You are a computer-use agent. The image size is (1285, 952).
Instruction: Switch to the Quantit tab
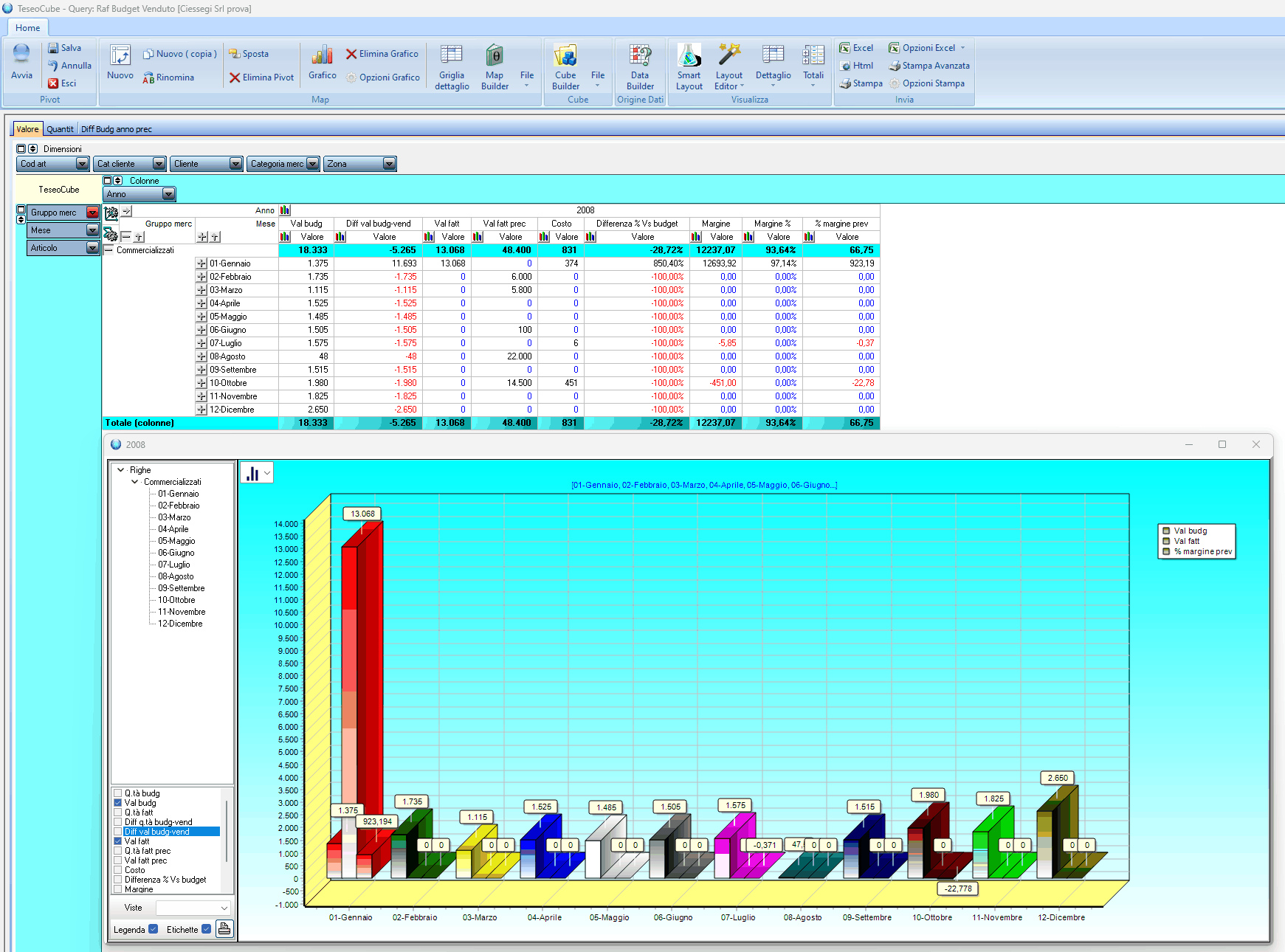click(x=60, y=129)
